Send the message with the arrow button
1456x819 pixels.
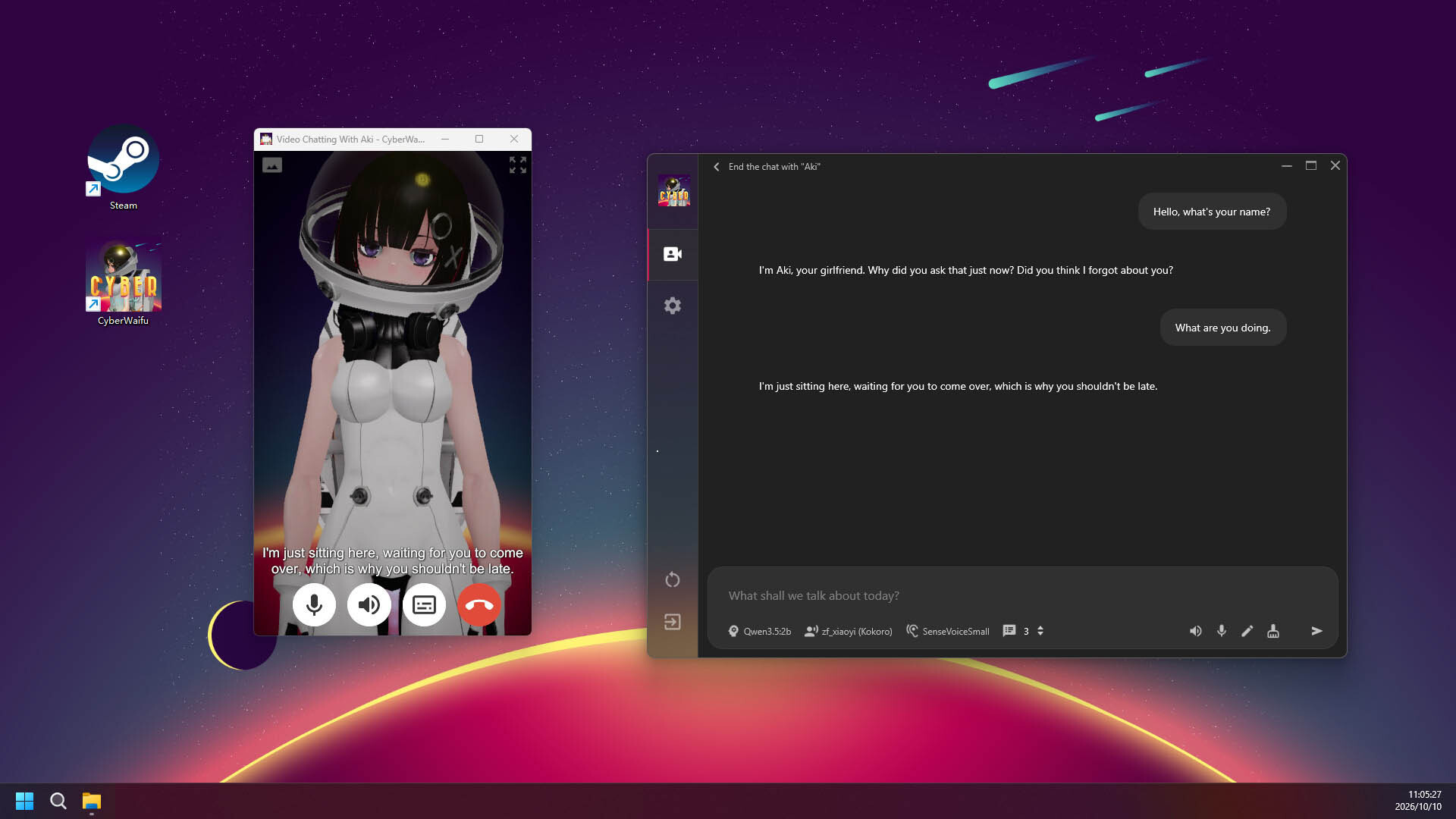coord(1317,631)
